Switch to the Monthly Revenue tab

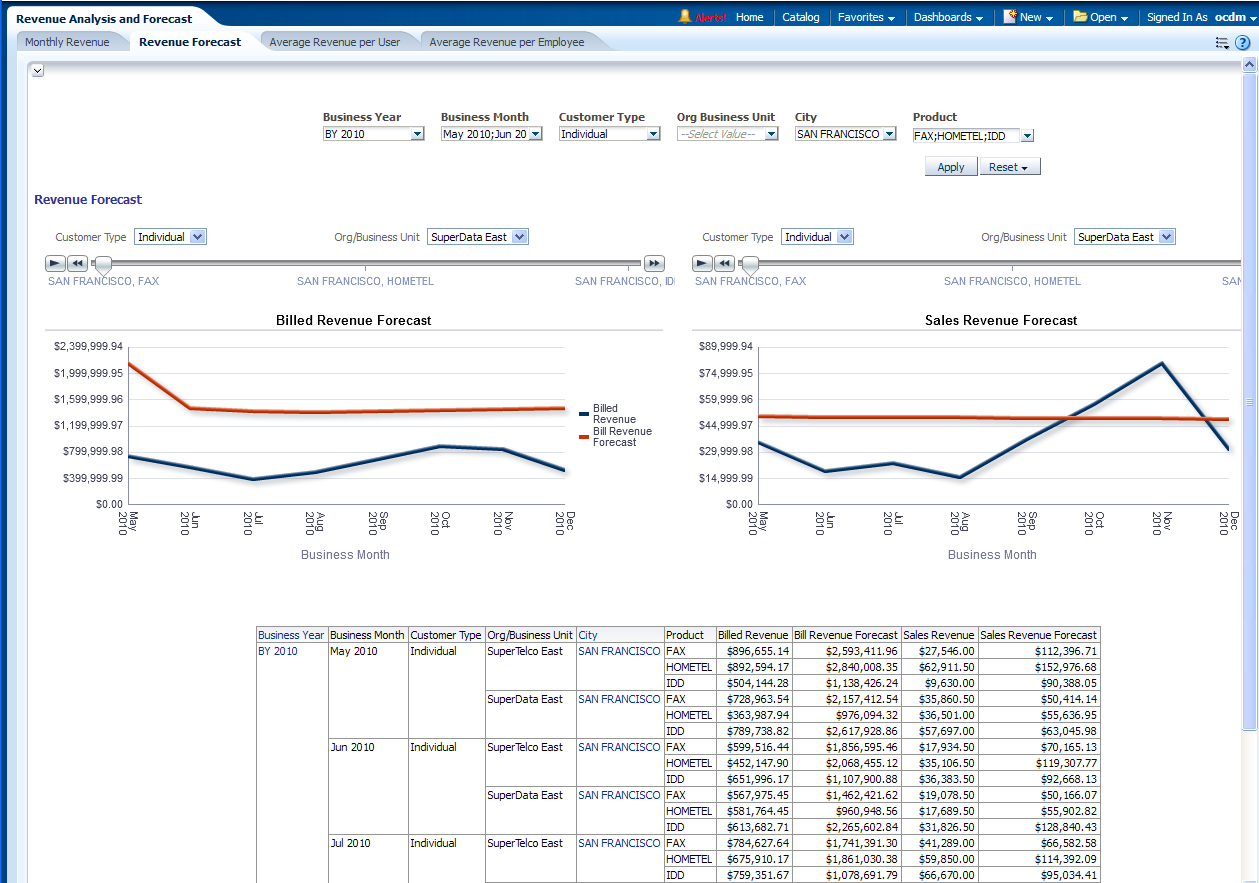click(x=67, y=42)
